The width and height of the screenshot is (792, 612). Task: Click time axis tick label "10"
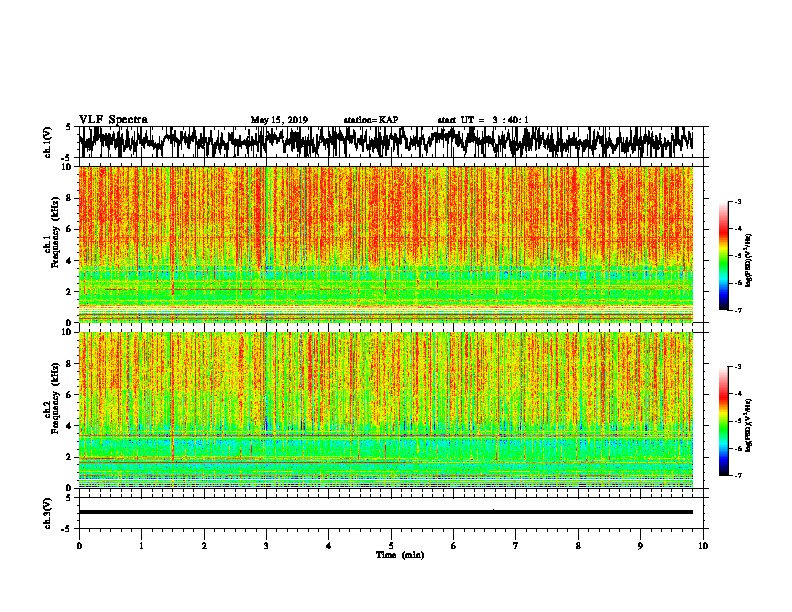(x=703, y=546)
